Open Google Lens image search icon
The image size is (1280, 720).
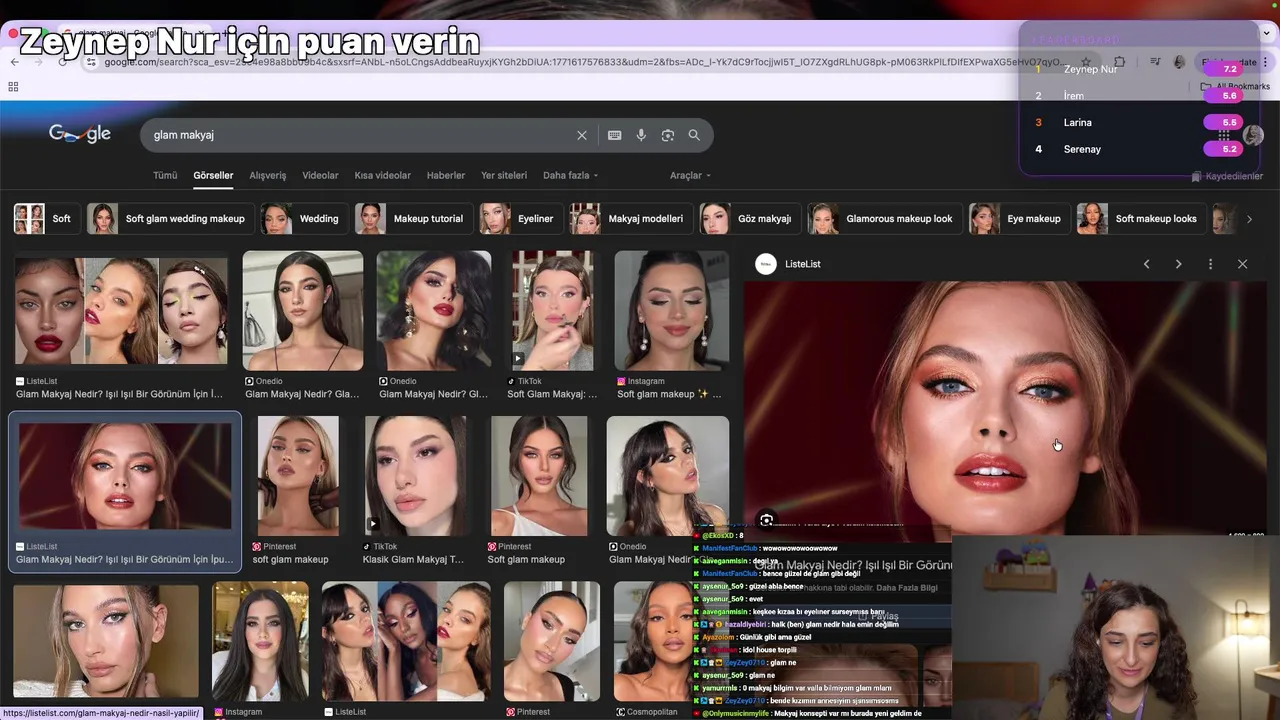[x=668, y=135]
